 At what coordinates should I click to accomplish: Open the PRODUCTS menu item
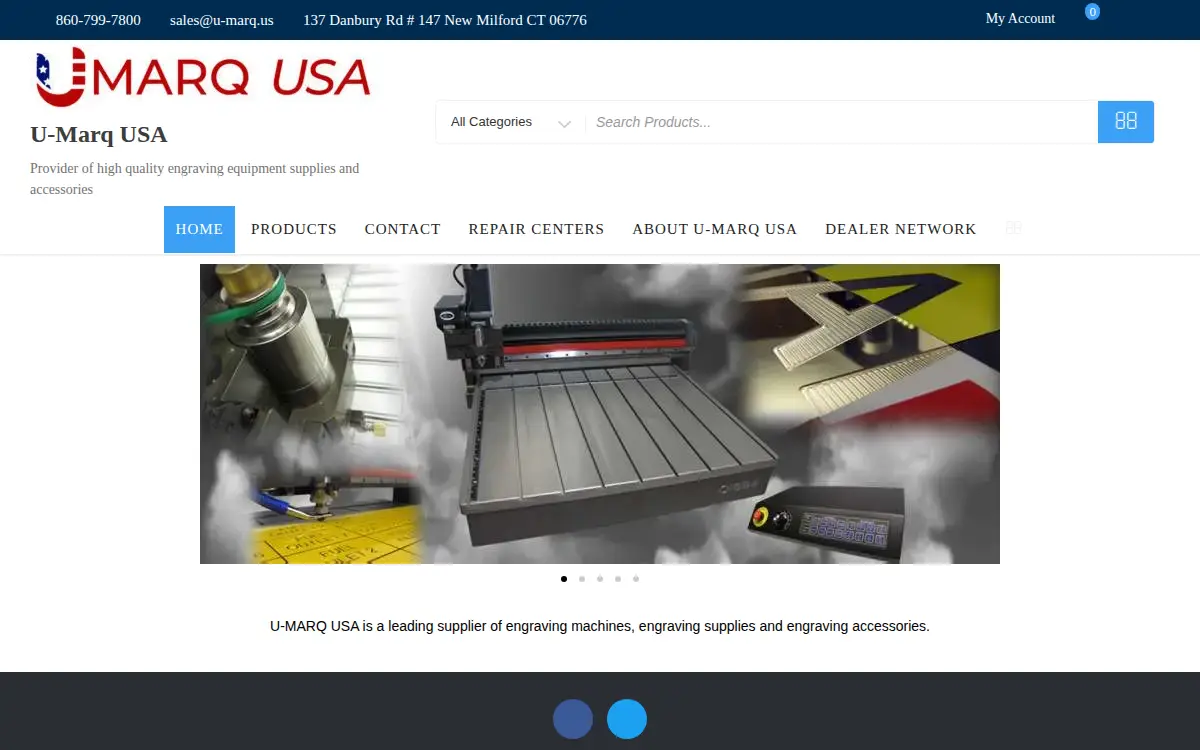[294, 229]
